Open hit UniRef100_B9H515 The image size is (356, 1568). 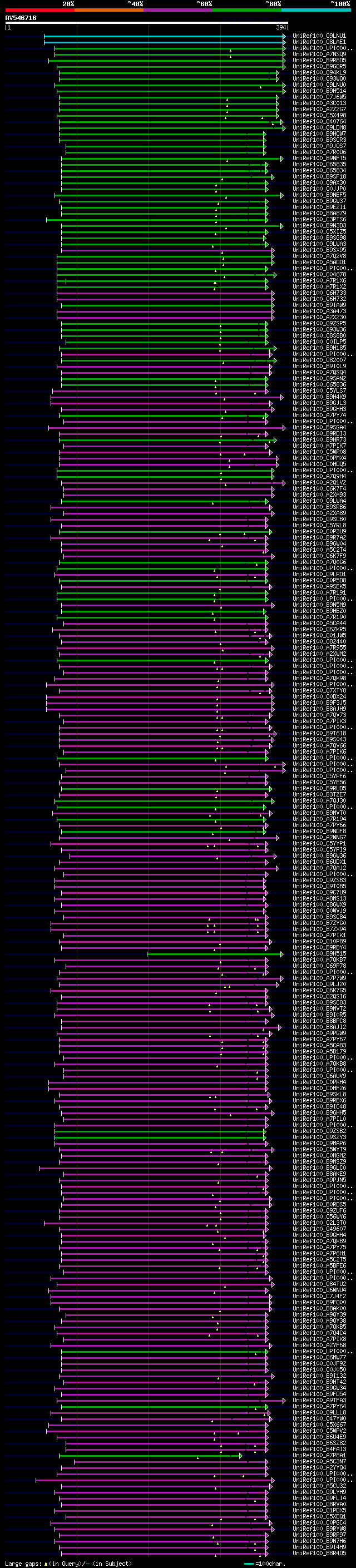click(319, 954)
